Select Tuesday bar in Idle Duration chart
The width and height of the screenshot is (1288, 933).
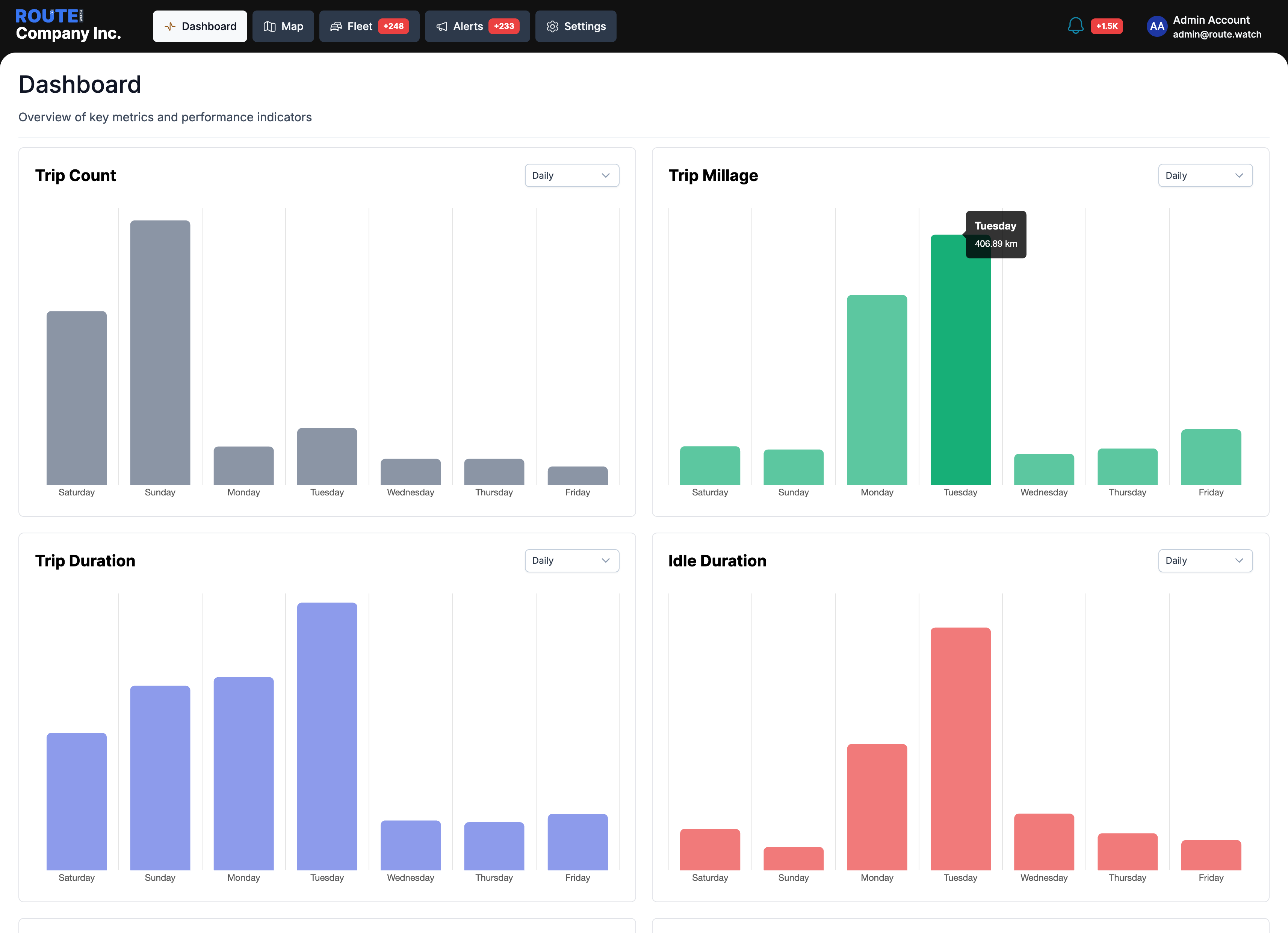point(960,749)
